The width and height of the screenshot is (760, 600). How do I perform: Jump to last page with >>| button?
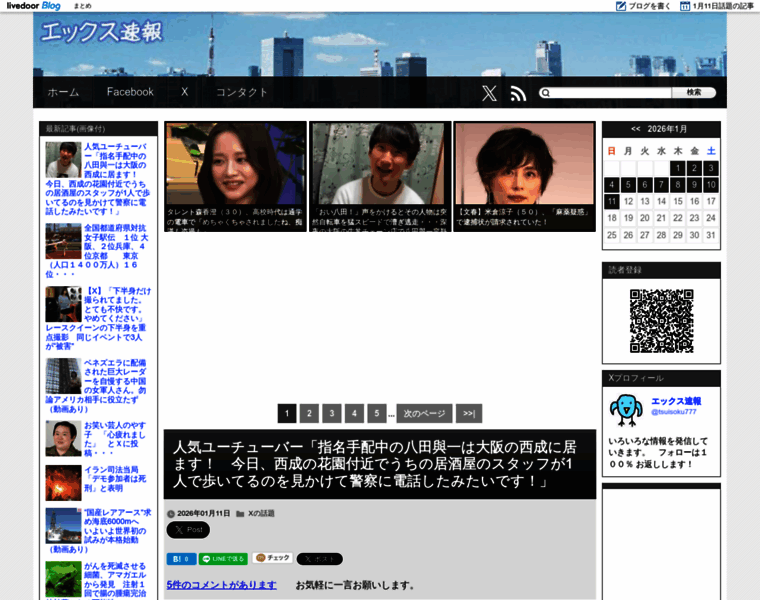click(469, 413)
